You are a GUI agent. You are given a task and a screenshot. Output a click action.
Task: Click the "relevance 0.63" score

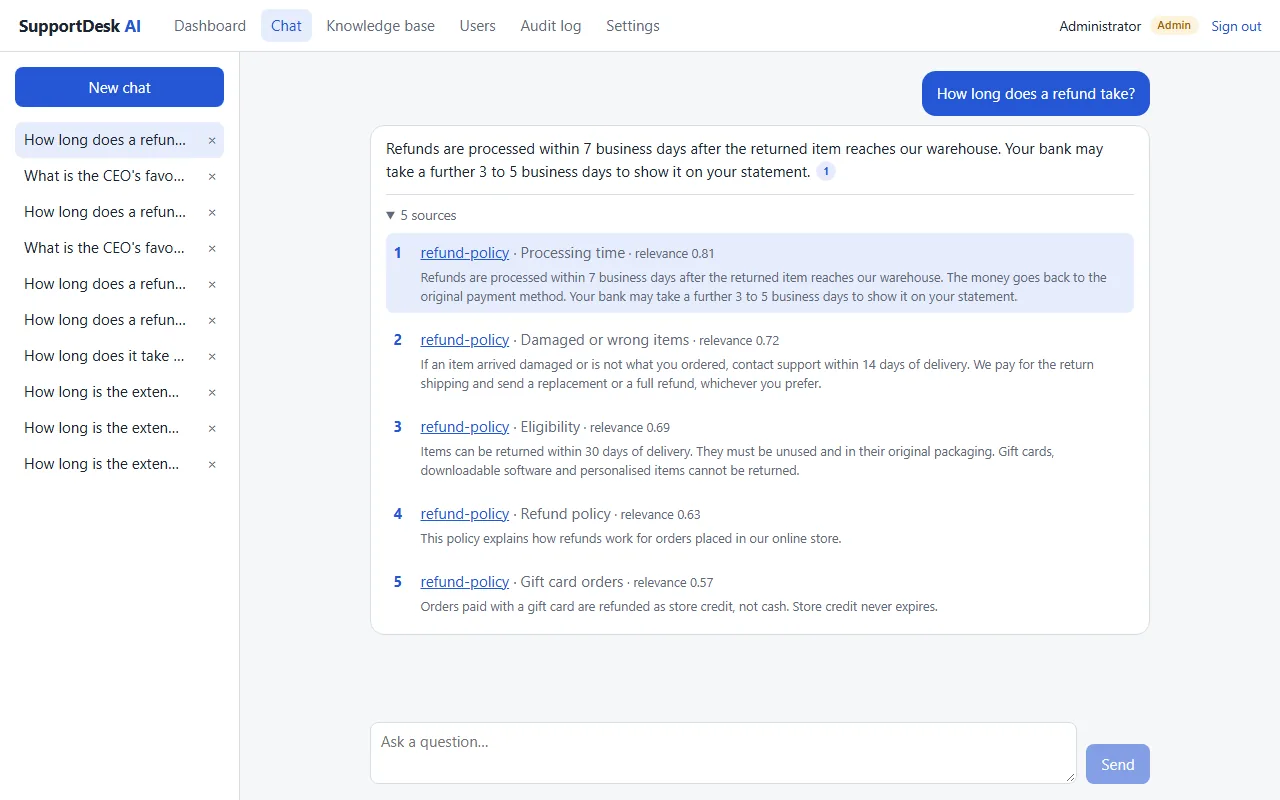pyautogui.click(x=661, y=515)
